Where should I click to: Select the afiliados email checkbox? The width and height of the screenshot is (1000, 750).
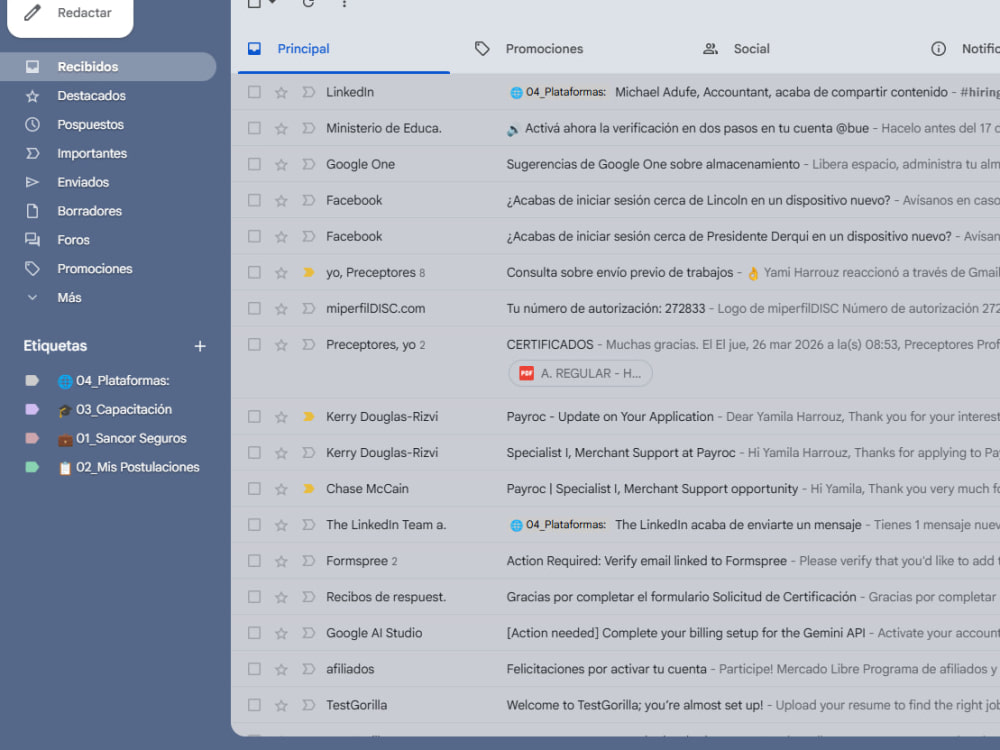[254, 669]
